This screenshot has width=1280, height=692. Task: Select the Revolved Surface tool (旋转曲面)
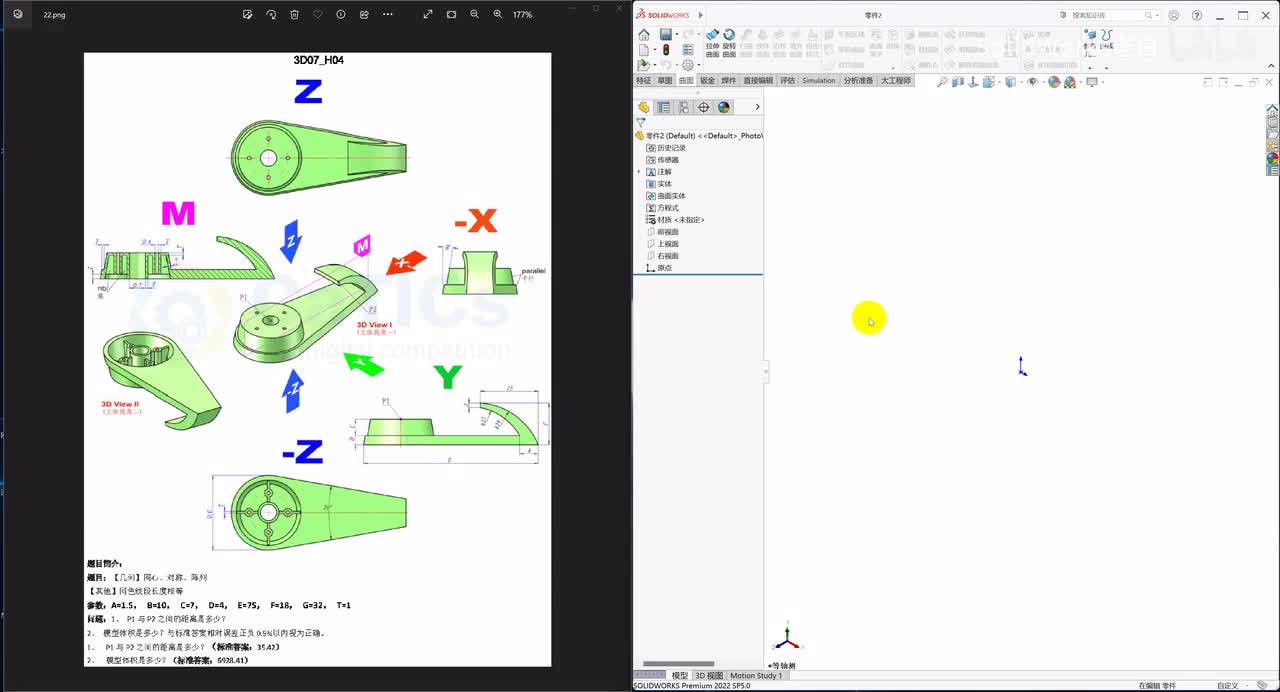point(729,41)
